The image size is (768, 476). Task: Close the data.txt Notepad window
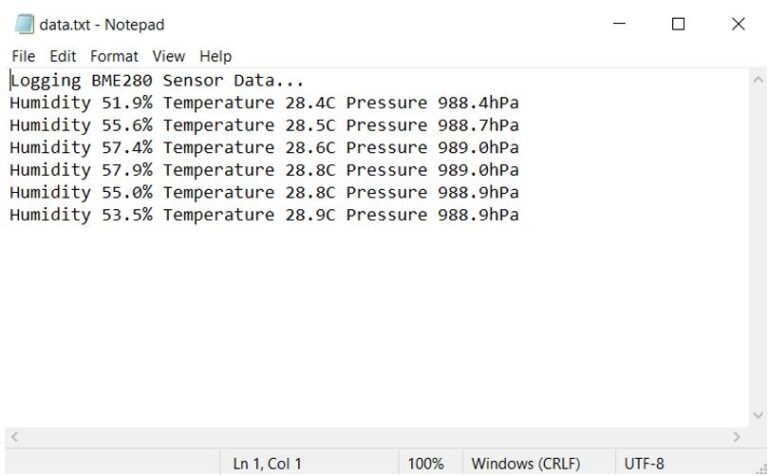pyautogui.click(x=738, y=24)
